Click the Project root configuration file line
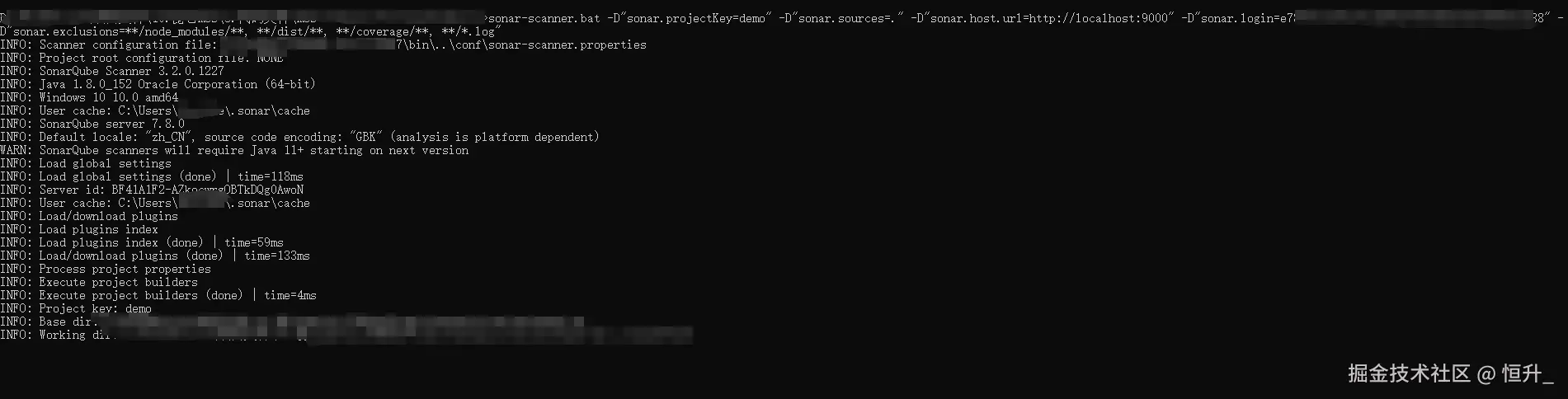 point(142,58)
